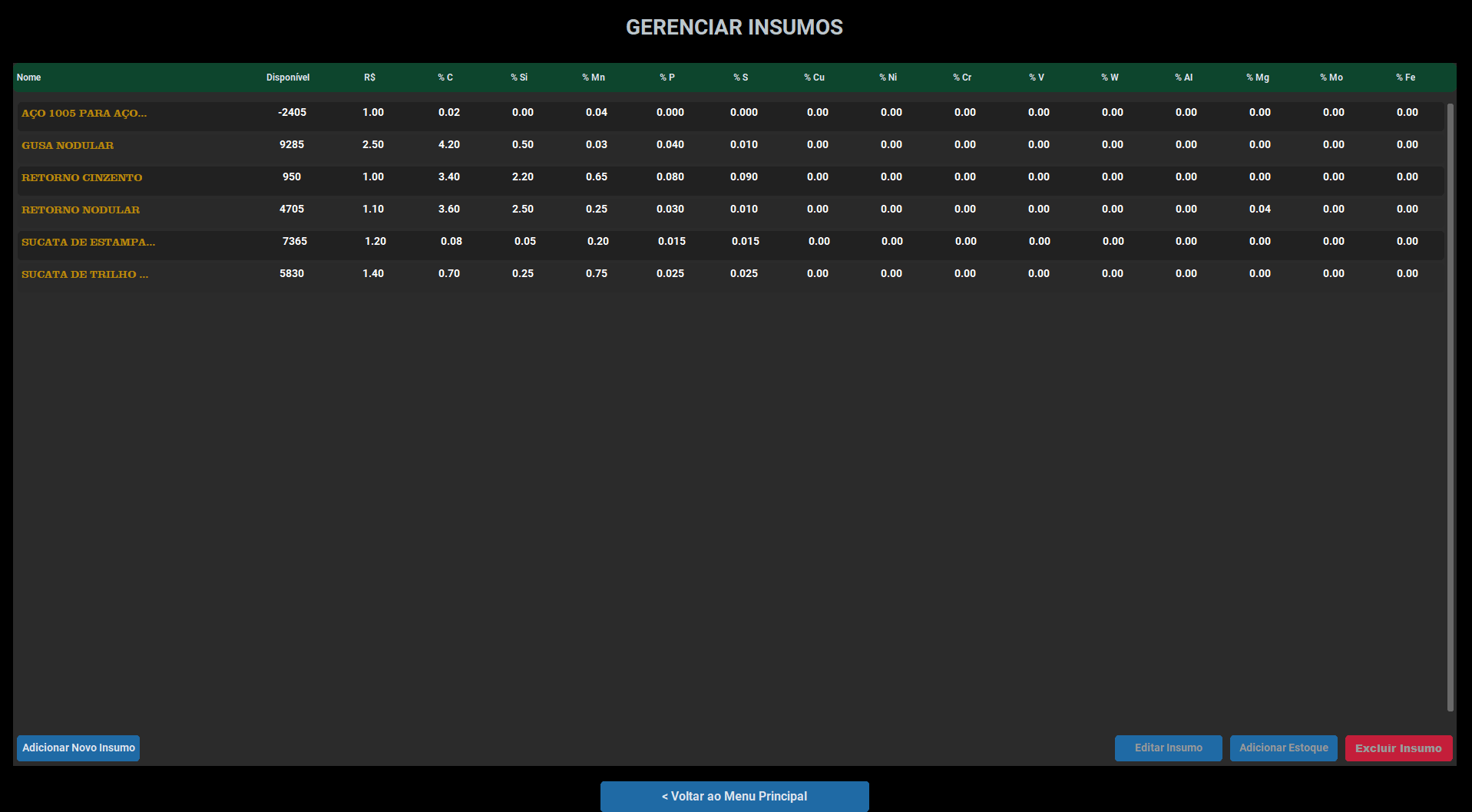Click the % Mn column header
The height and width of the screenshot is (812, 1472).
(x=594, y=78)
